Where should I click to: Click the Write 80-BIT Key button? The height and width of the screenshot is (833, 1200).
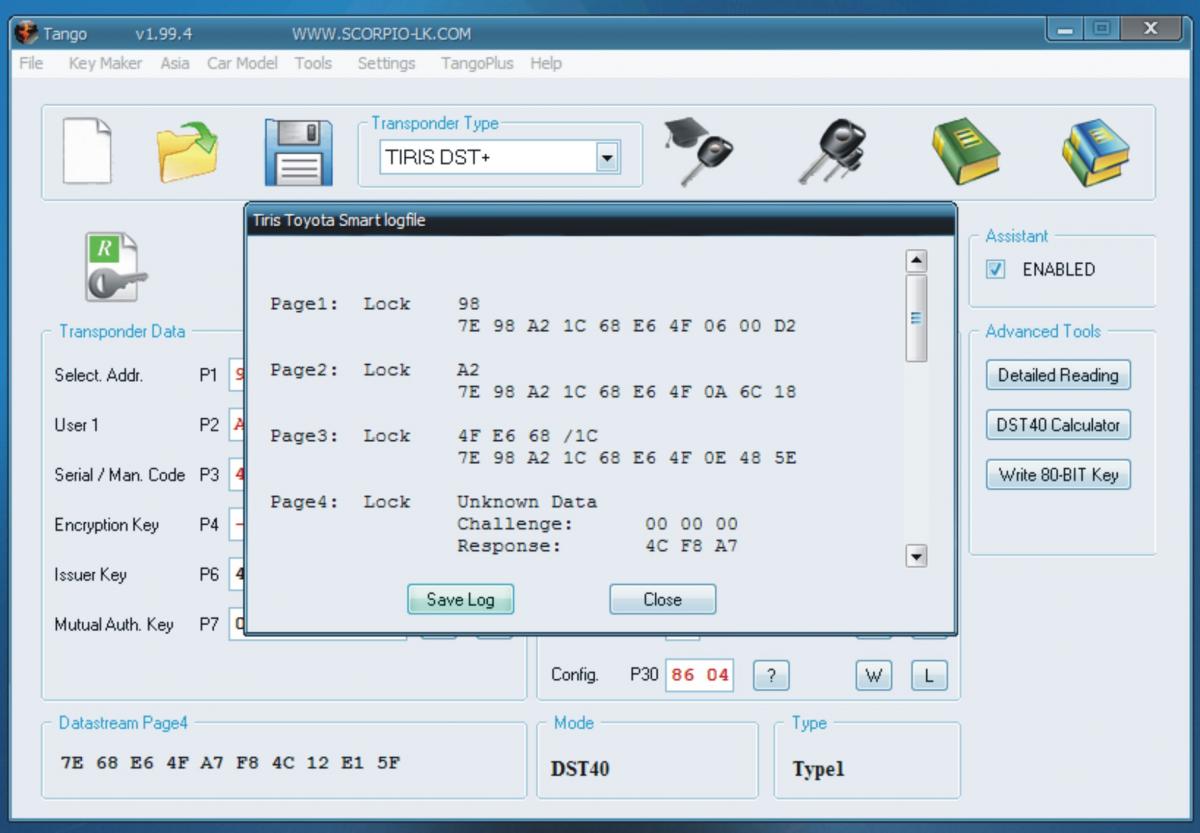coord(1058,475)
